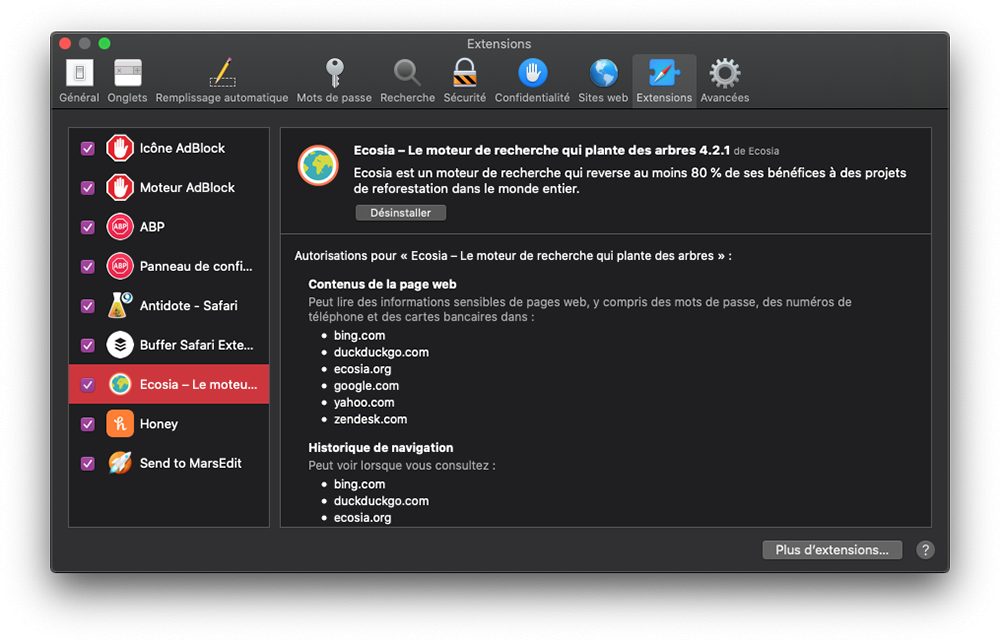1000x640 pixels.
Task: Select the Extensions compass pane
Action: click(664, 80)
